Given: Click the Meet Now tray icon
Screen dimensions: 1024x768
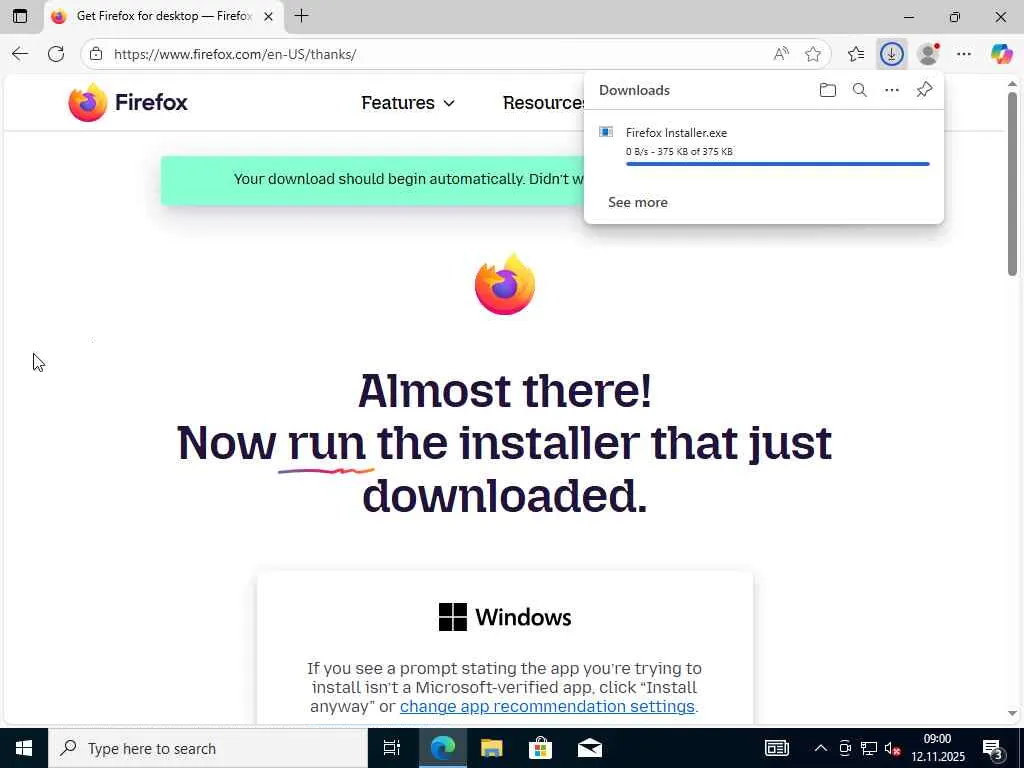Looking at the screenshot, I should click(x=844, y=748).
